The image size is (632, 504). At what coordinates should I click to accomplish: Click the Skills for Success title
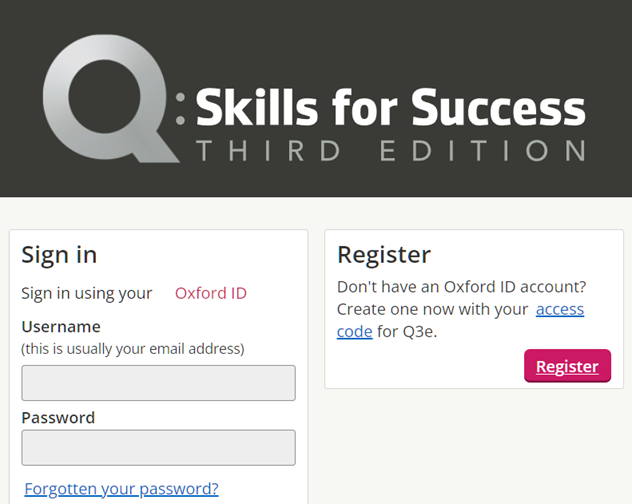point(391,107)
